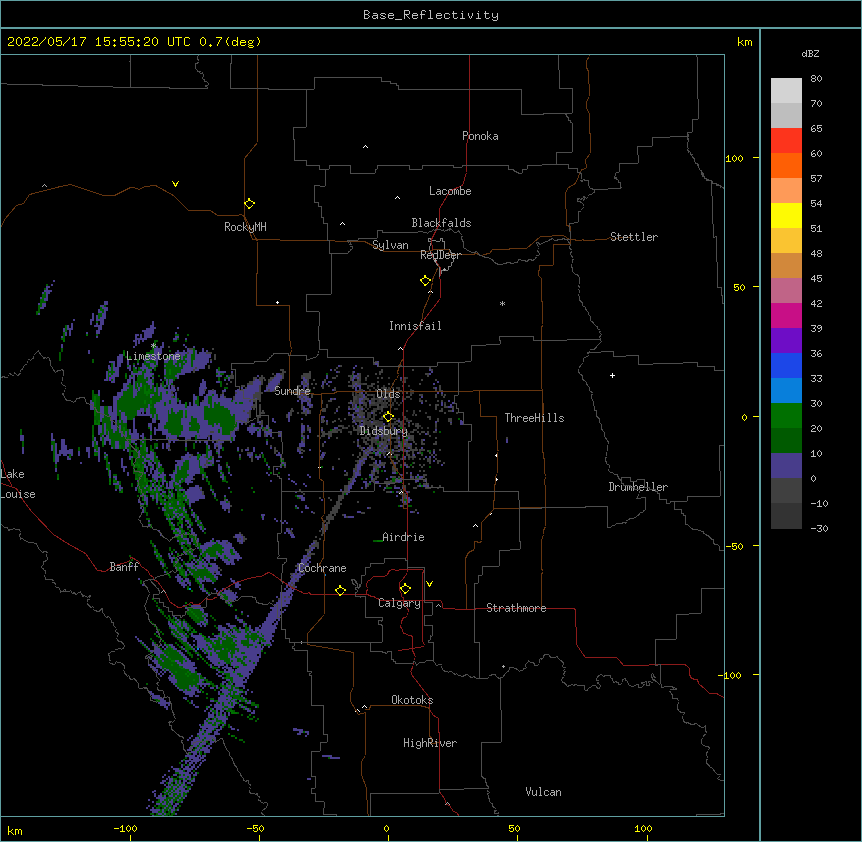Select the dark gray -30 to -10 swatch
The image size is (862, 842).
pos(786,516)
